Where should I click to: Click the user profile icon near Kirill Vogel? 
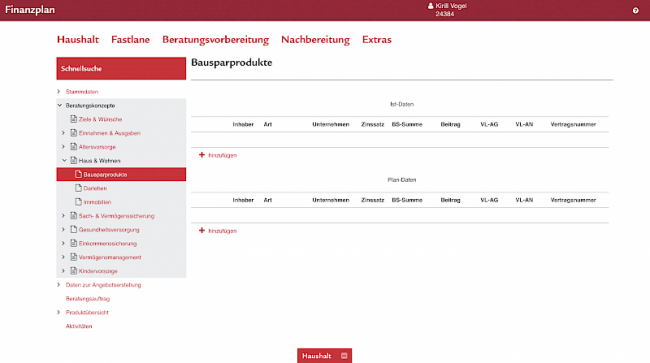[430, 6]
